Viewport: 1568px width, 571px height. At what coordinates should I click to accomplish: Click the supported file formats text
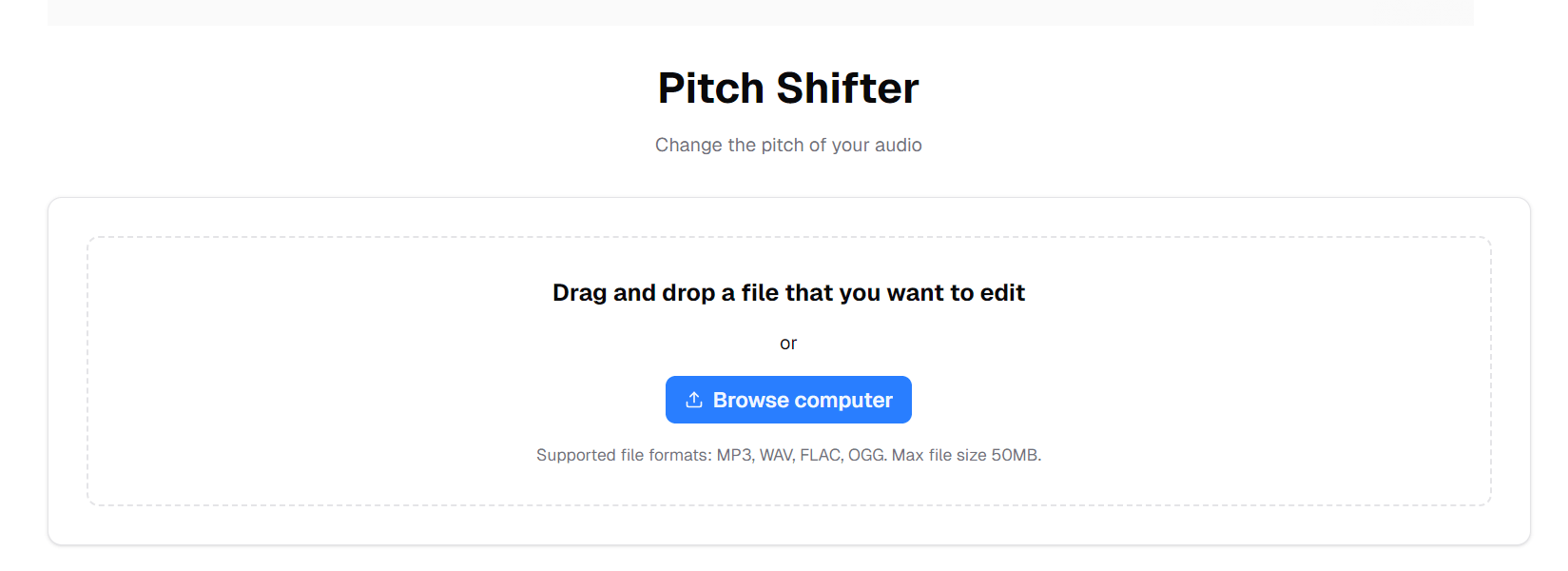tap(787, 455)
